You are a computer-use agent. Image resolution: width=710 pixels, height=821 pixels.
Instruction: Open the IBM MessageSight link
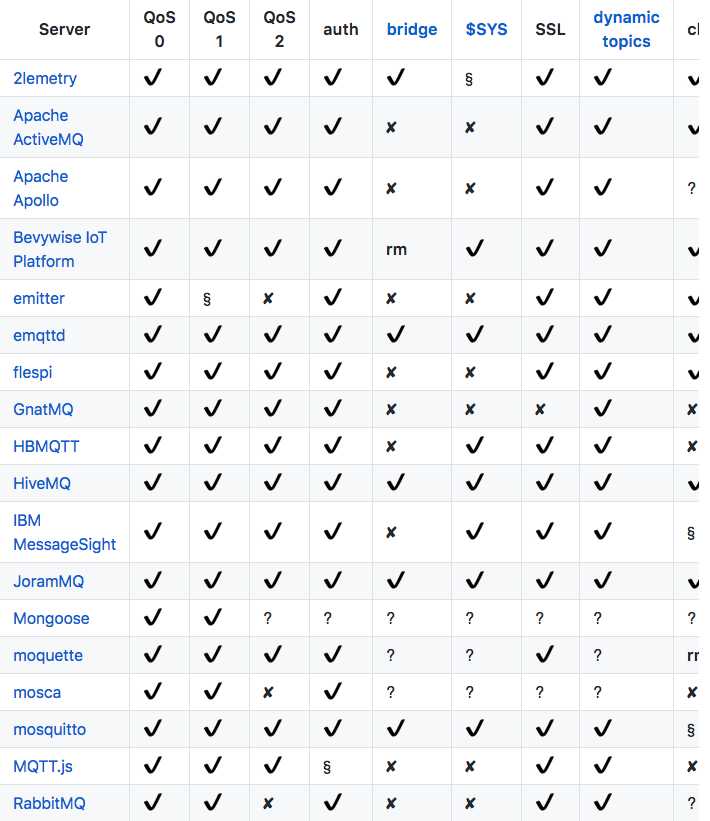64,532
